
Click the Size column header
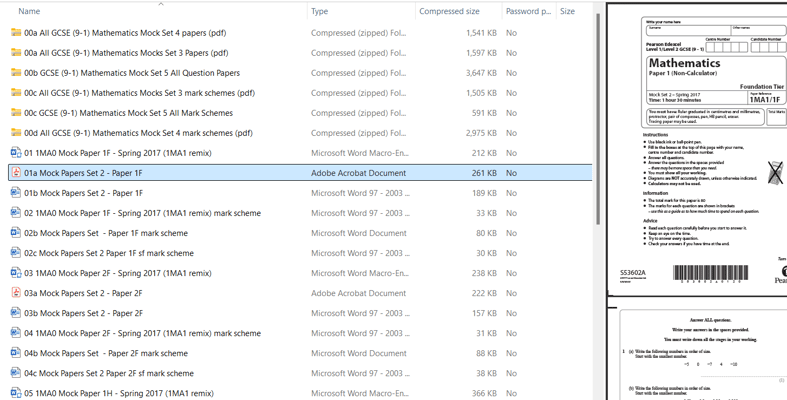(567, 12)
